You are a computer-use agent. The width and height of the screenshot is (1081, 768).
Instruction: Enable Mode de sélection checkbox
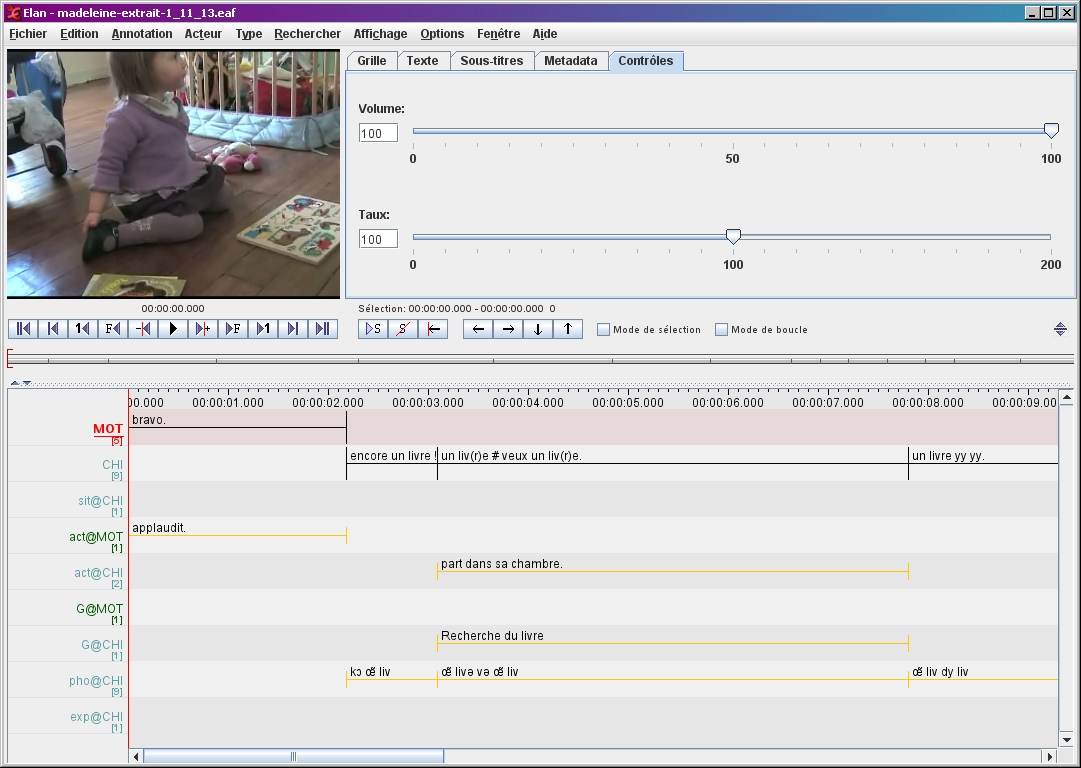pyautogui.click(x=604, y=330)
